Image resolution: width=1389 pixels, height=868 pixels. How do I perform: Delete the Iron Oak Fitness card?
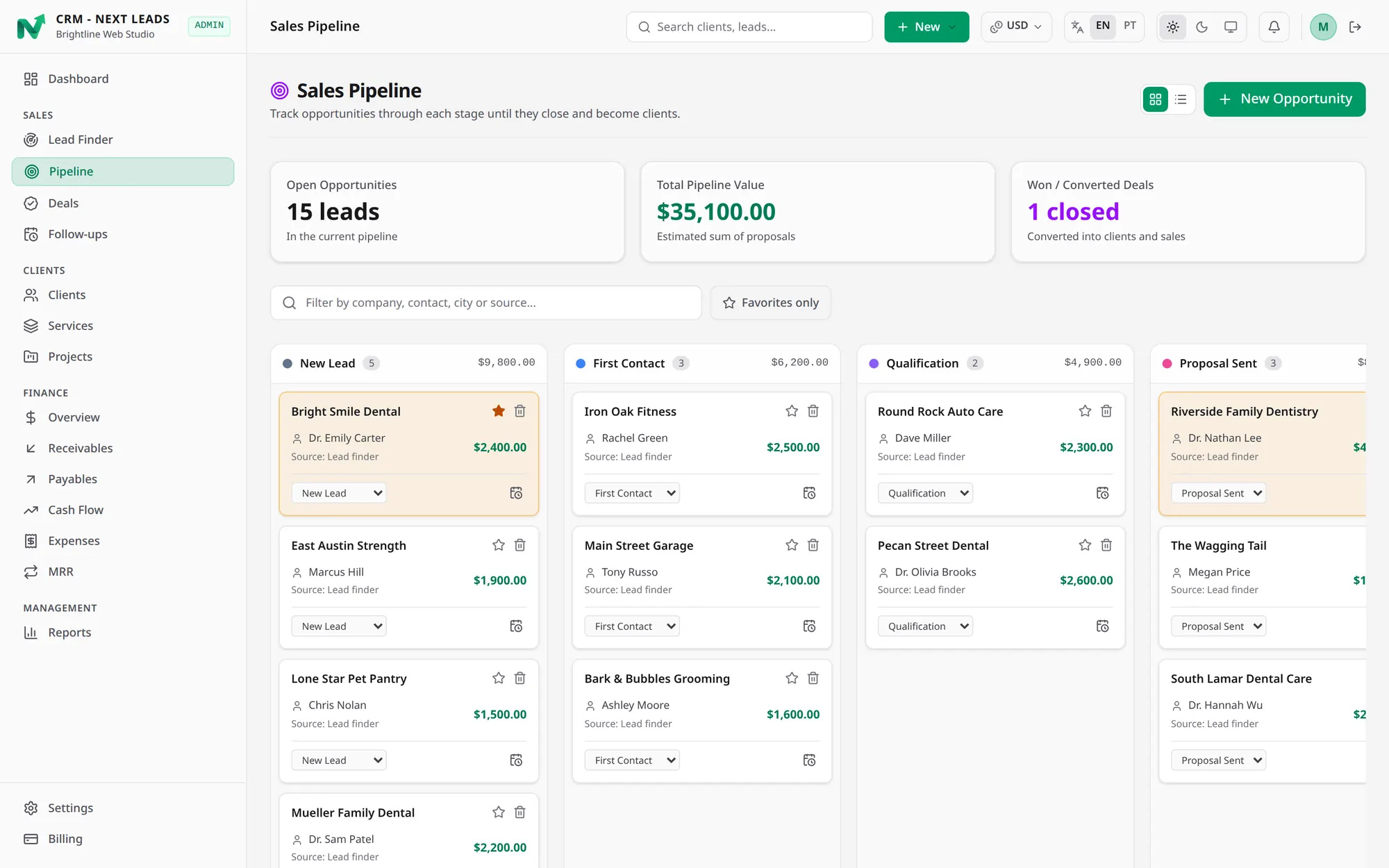coord(813,411)
